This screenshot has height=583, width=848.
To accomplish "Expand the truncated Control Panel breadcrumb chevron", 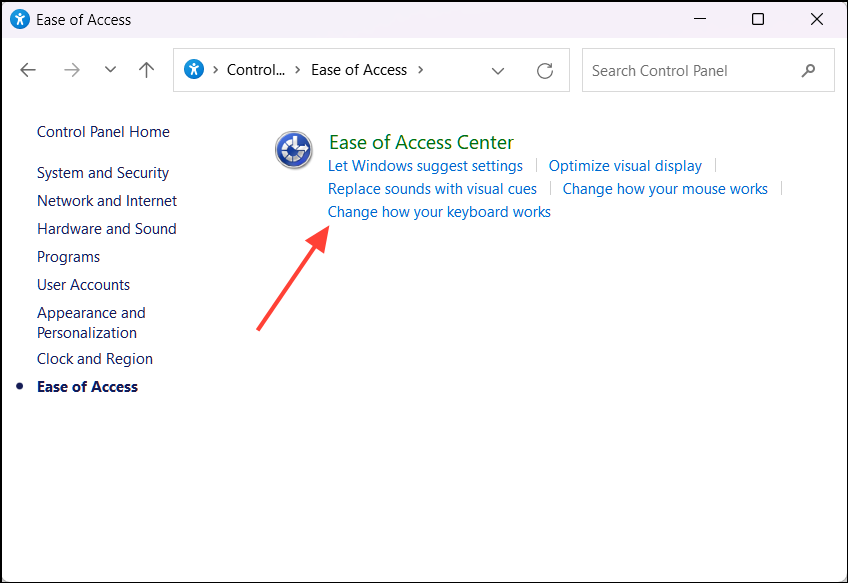I will (298, 69).
